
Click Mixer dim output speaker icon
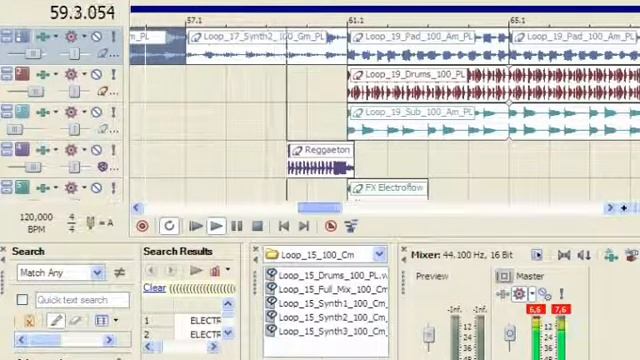[x=584, y=256]
